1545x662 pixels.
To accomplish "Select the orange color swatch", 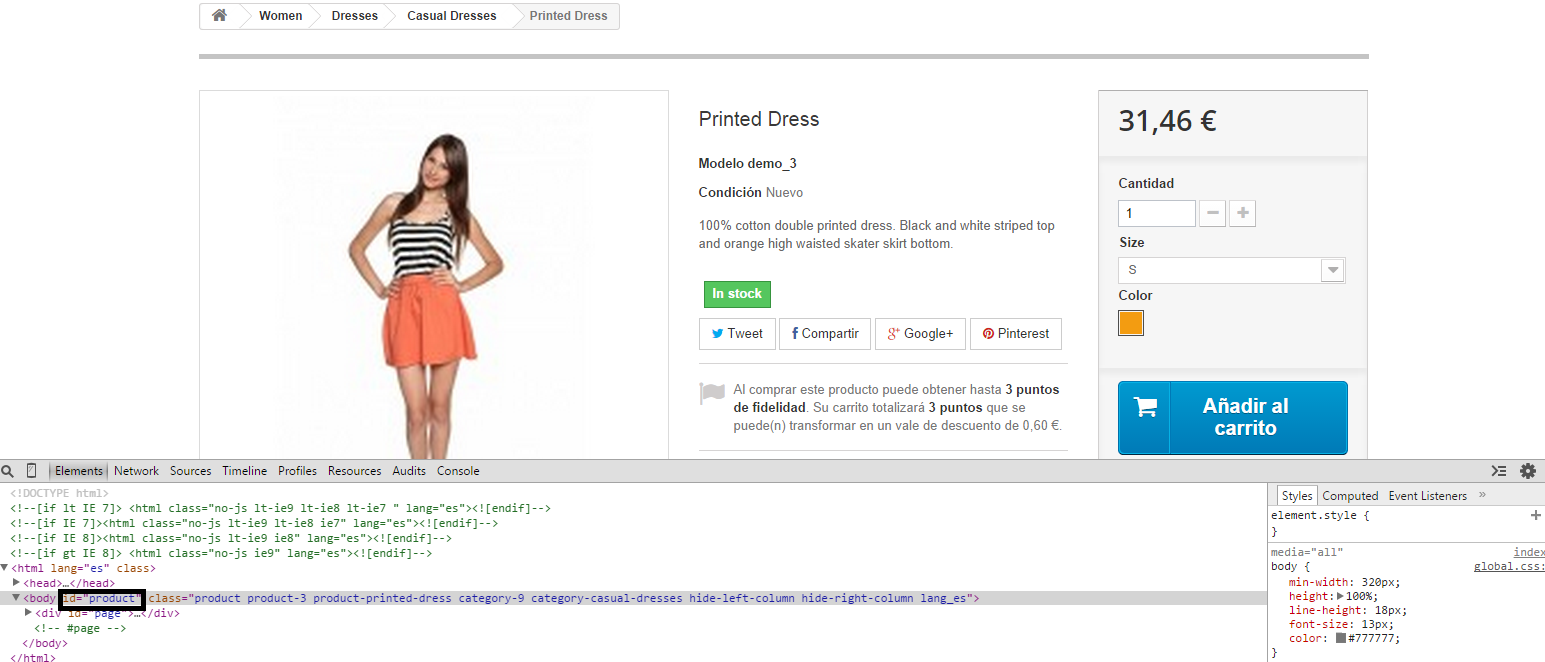I will tap(1131, 323).
